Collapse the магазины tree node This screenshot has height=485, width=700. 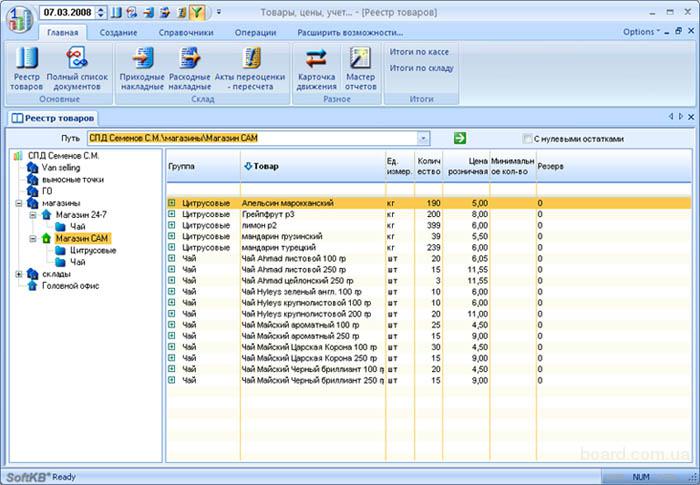click(18, 203)
